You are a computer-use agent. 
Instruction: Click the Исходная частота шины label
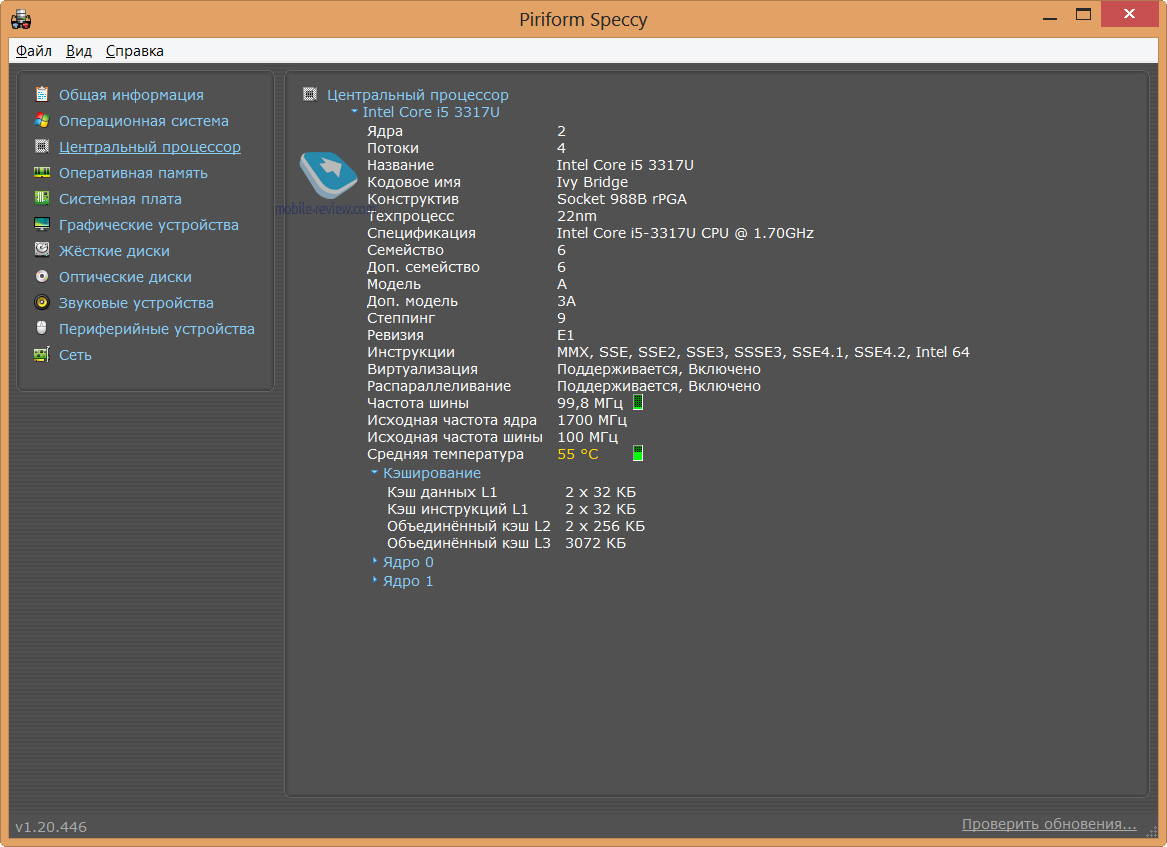[455, 437]
